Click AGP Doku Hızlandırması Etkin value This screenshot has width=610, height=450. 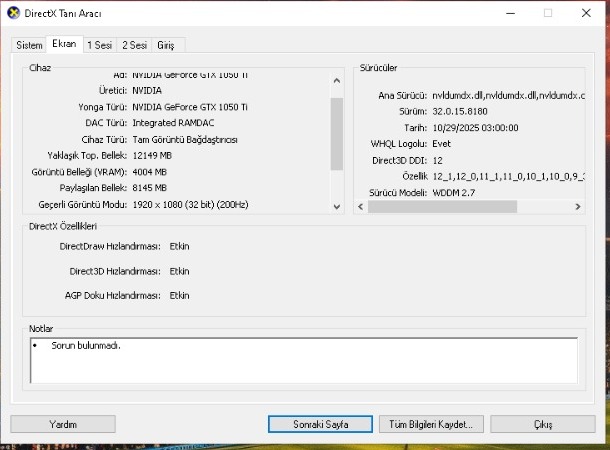pyautogui.click(x=179, y=296)
